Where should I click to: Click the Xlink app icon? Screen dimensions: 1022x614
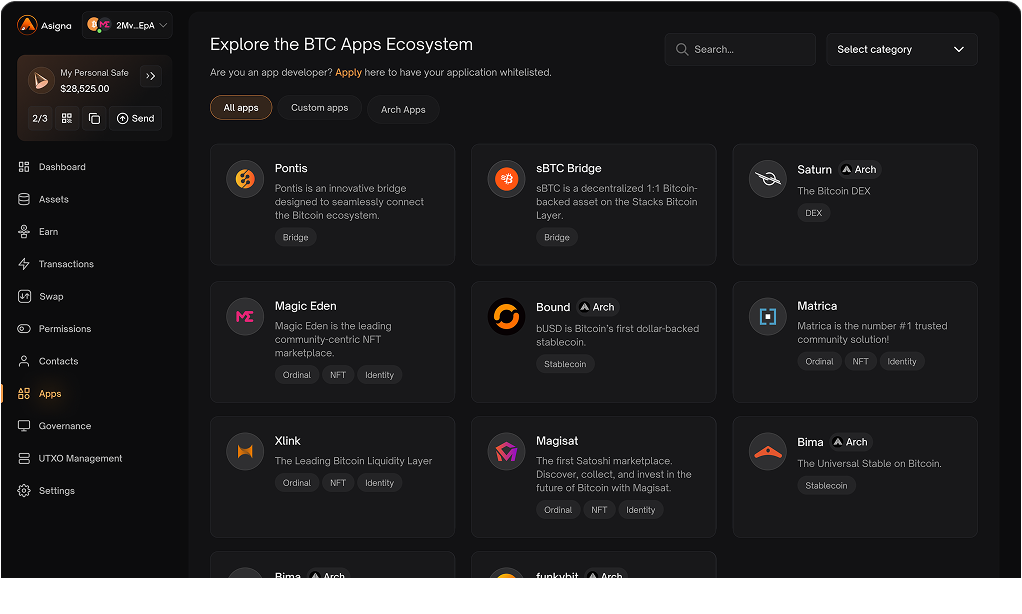point(245,451)
